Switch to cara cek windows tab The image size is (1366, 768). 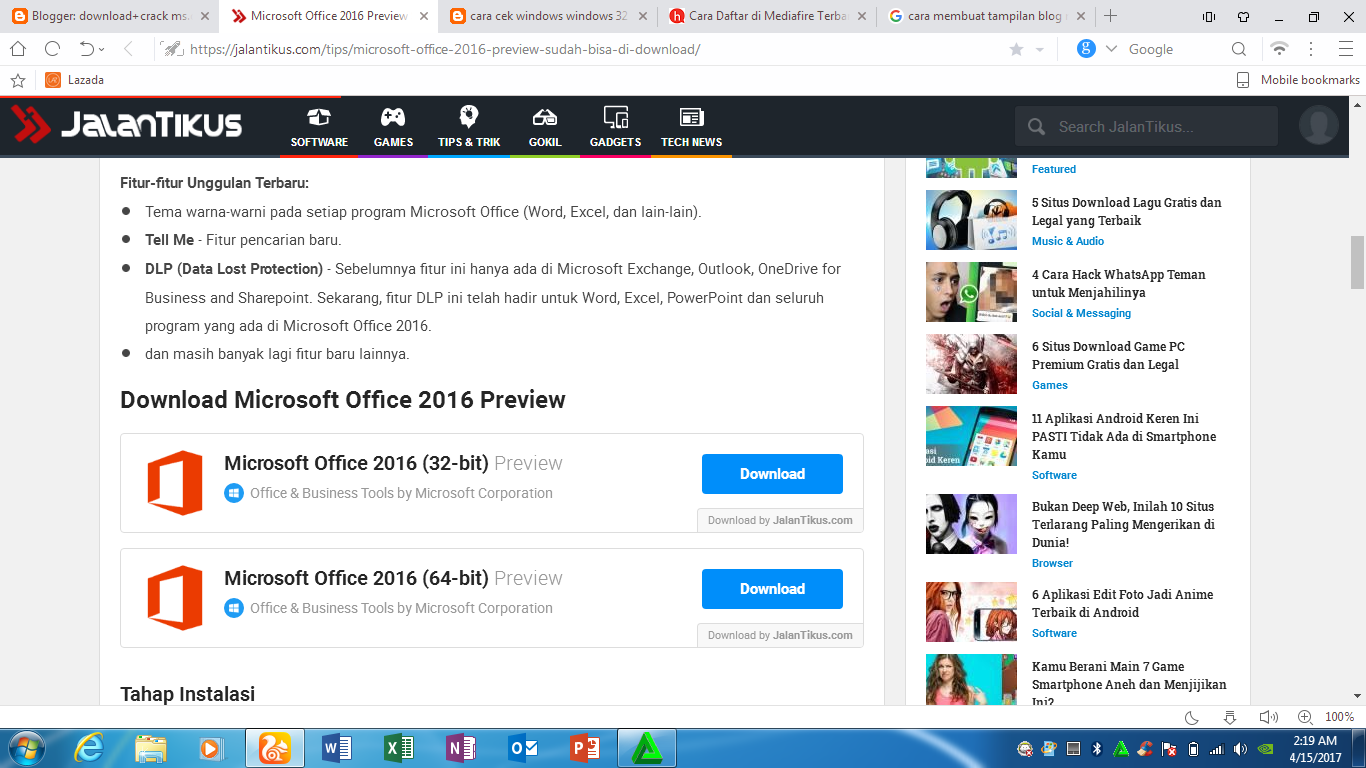[548, 16]
